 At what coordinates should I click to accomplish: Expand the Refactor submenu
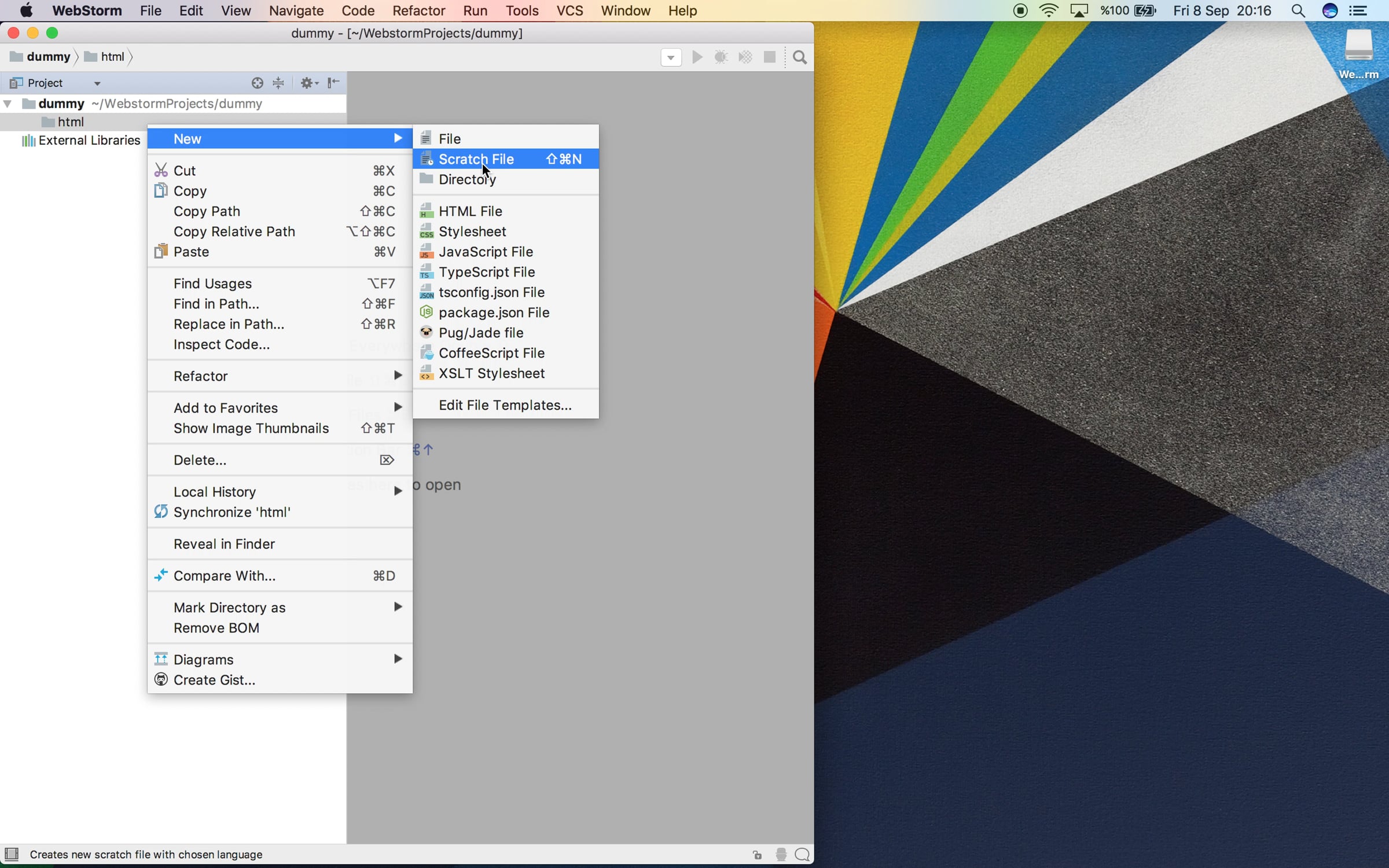[x=280, y=376]
